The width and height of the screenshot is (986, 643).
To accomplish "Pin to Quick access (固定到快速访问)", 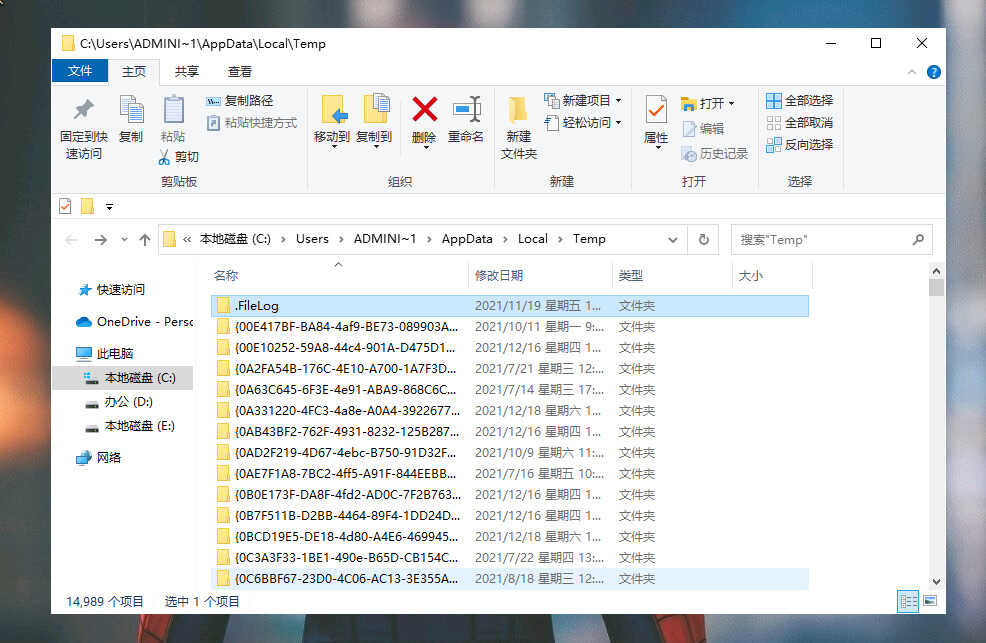I will click(84, 128).
